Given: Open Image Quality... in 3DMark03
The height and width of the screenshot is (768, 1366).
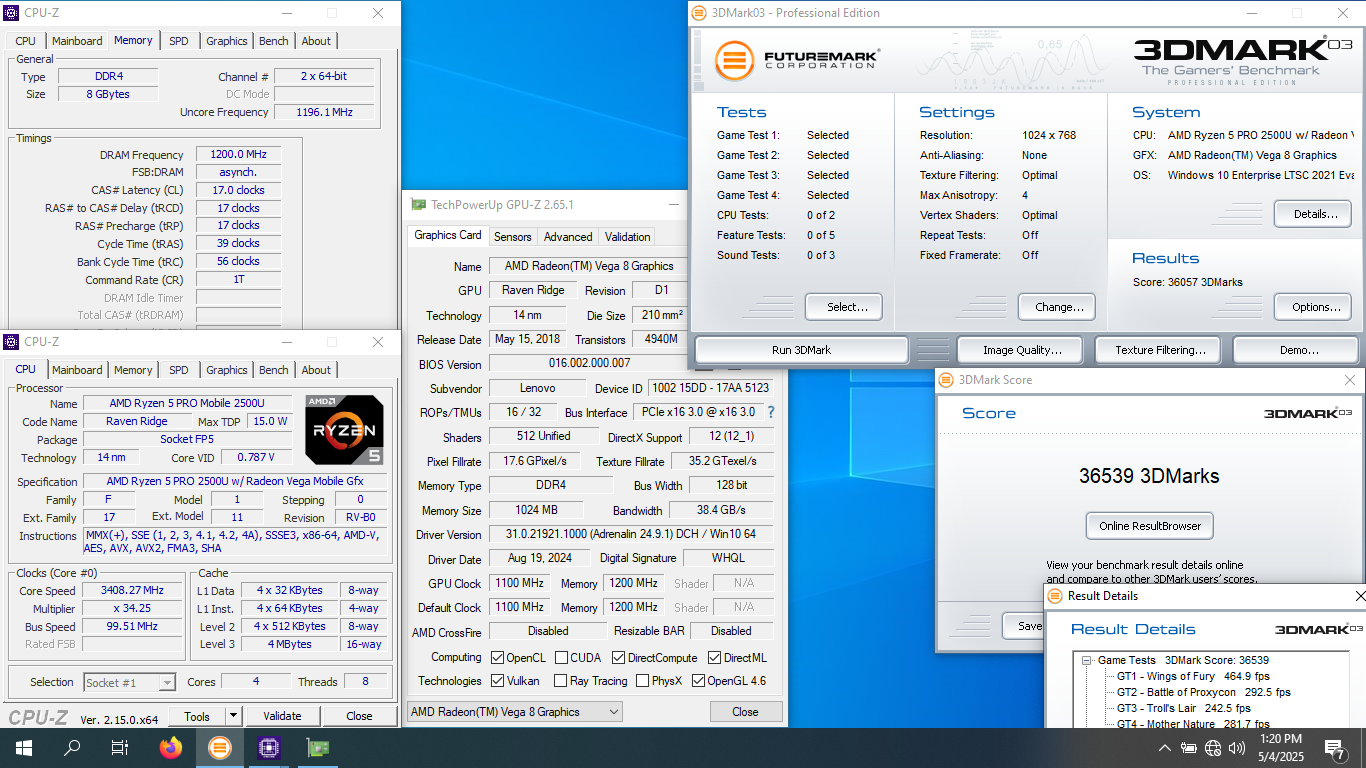Looking at the screenshot, I should pyautogui.click(x=1022, y=350).
